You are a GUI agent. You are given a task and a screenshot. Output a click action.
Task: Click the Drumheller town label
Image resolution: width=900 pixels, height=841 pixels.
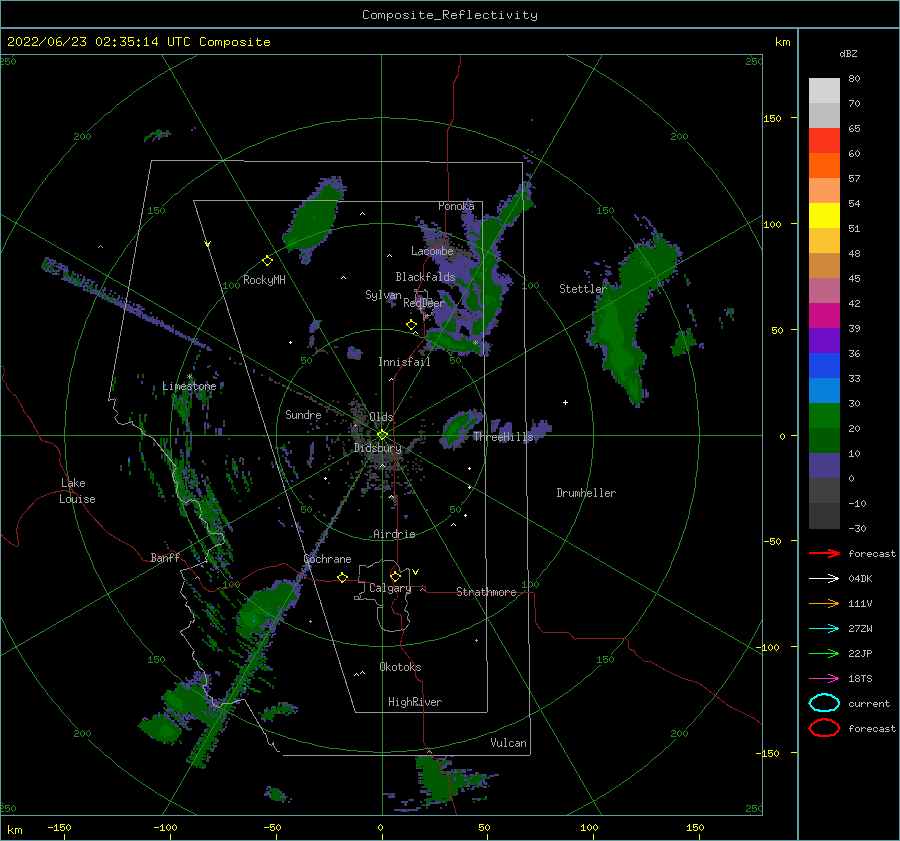(586, 493)
